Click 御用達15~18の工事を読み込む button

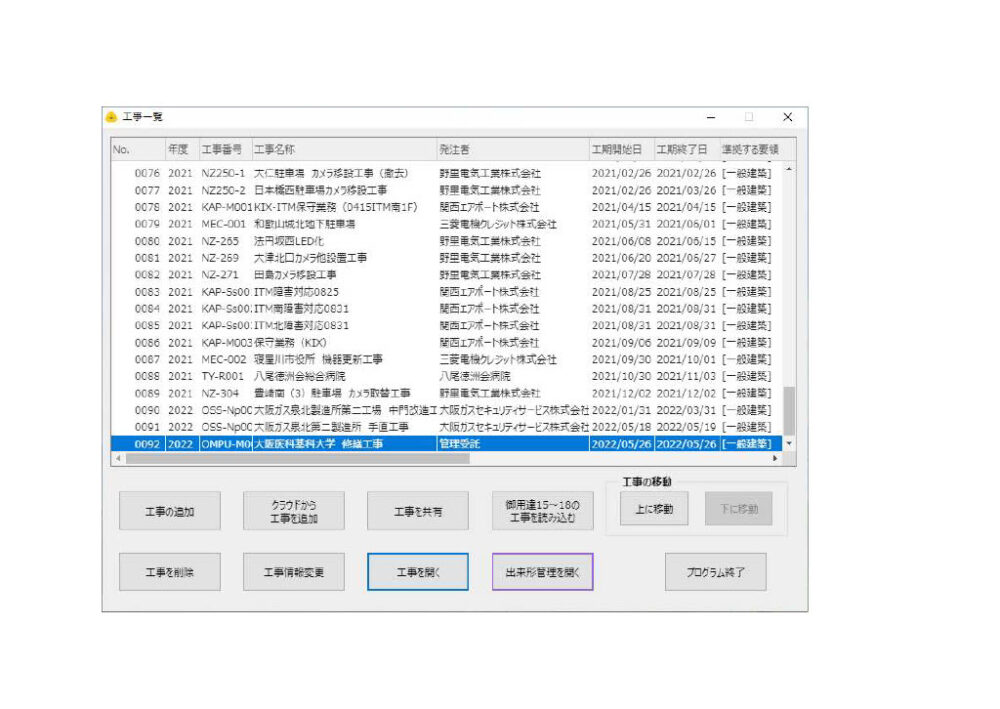point(542,511)
